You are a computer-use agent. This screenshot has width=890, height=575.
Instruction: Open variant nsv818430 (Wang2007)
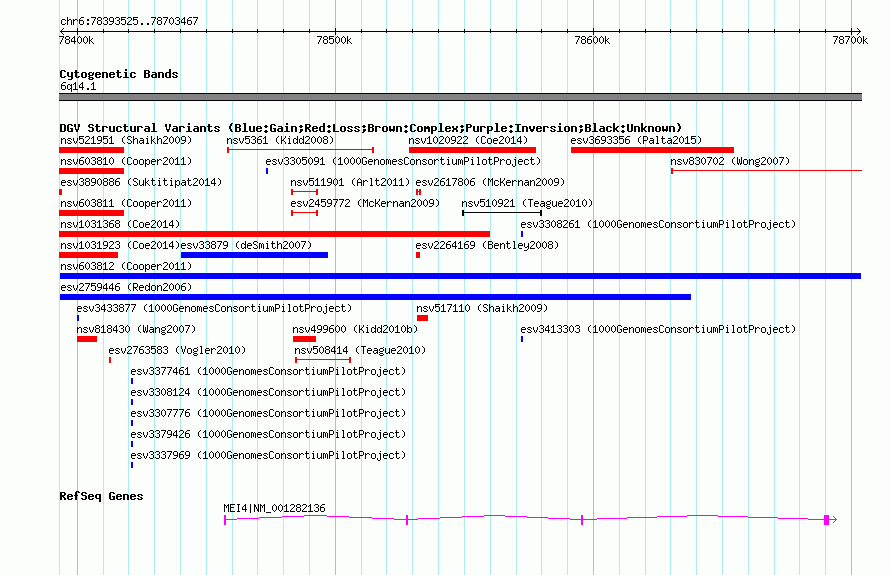pyautogui.click(x=136, y=329)
